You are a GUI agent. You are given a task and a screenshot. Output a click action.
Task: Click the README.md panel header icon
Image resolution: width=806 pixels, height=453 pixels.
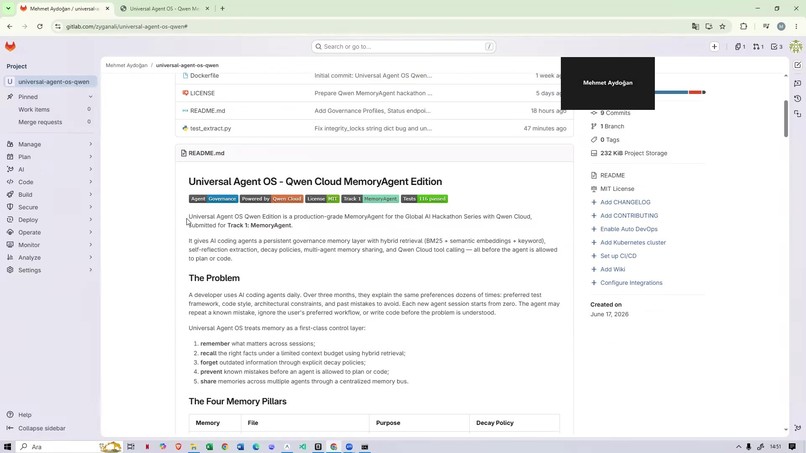[184, 153]
